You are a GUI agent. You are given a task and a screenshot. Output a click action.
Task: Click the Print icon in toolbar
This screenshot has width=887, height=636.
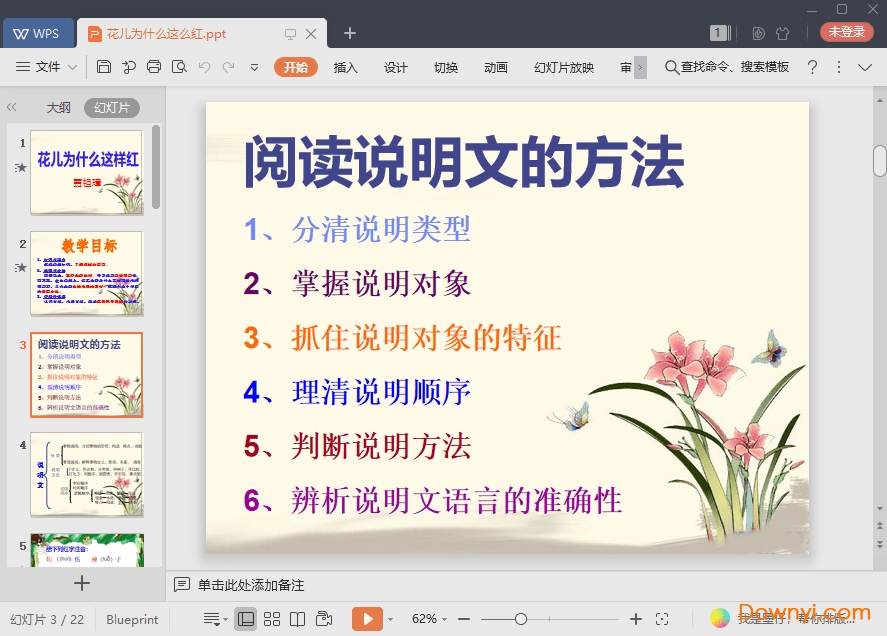pos(154,67)
